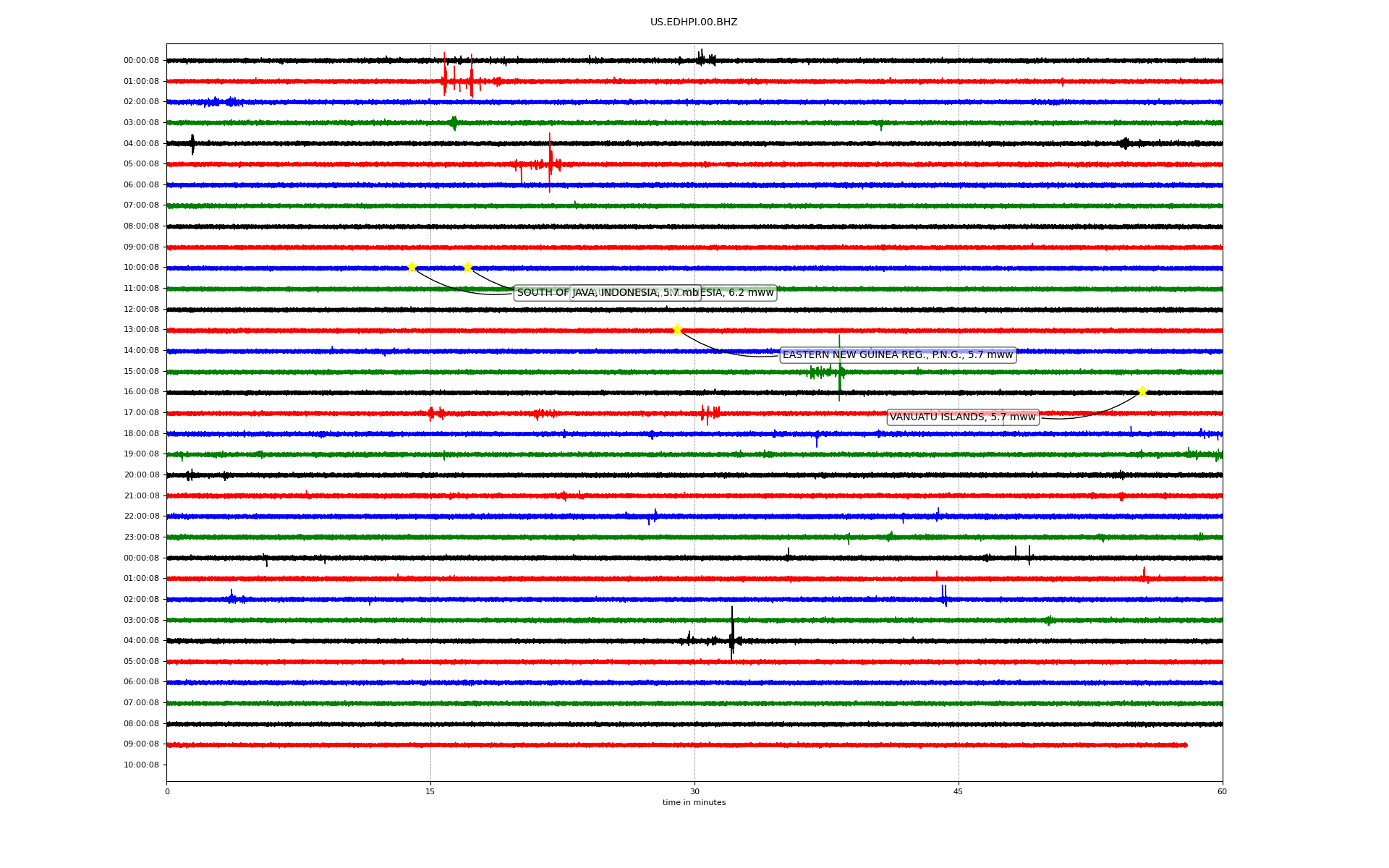Image resolution: width=1389 pixels, height=868 pixels.
Task: Click the 14:00:08 time label
Action: pyautogui.click(x=141, y=350)
